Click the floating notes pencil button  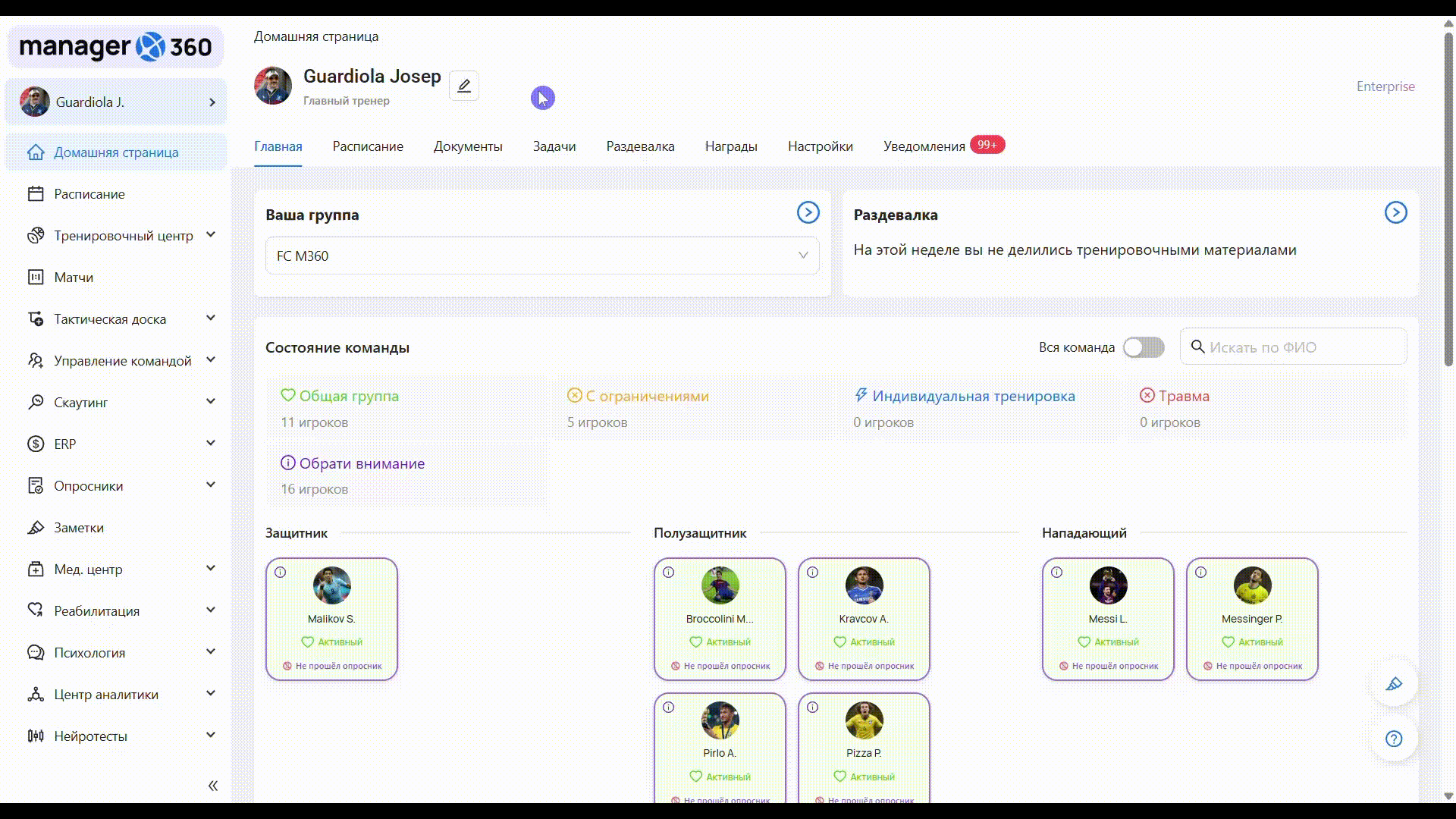(x=1394, y=684)
